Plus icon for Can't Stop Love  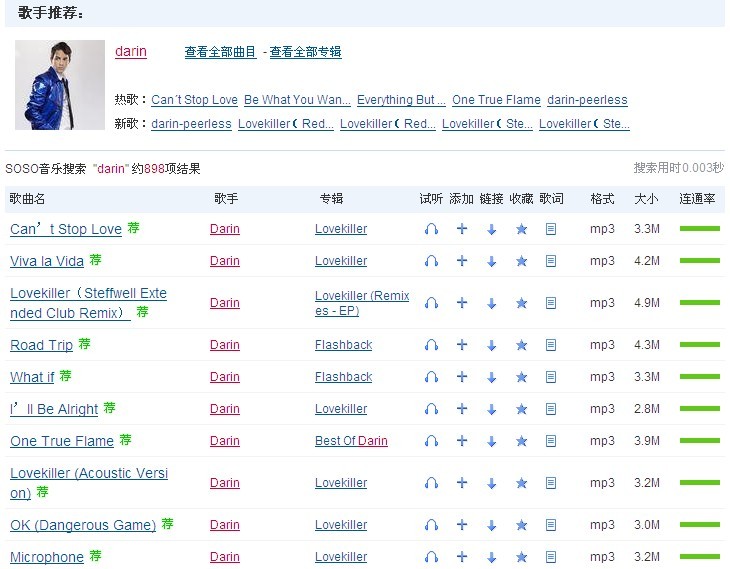click(x=462, y=229)
